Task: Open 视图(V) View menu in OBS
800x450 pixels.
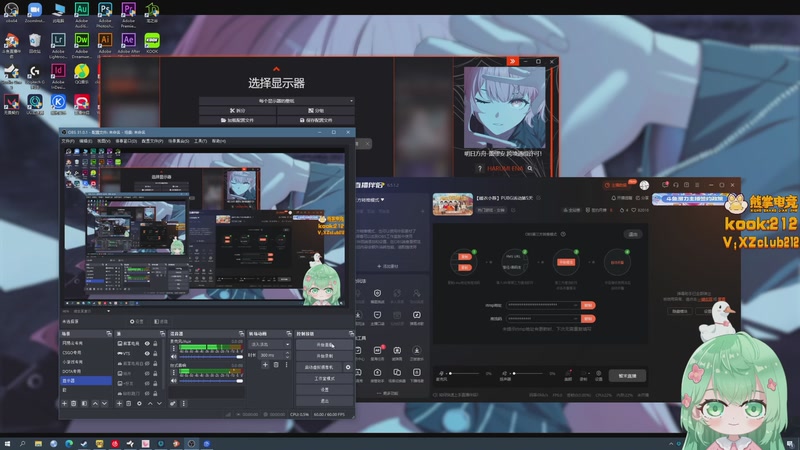Action: click(104, 141)
